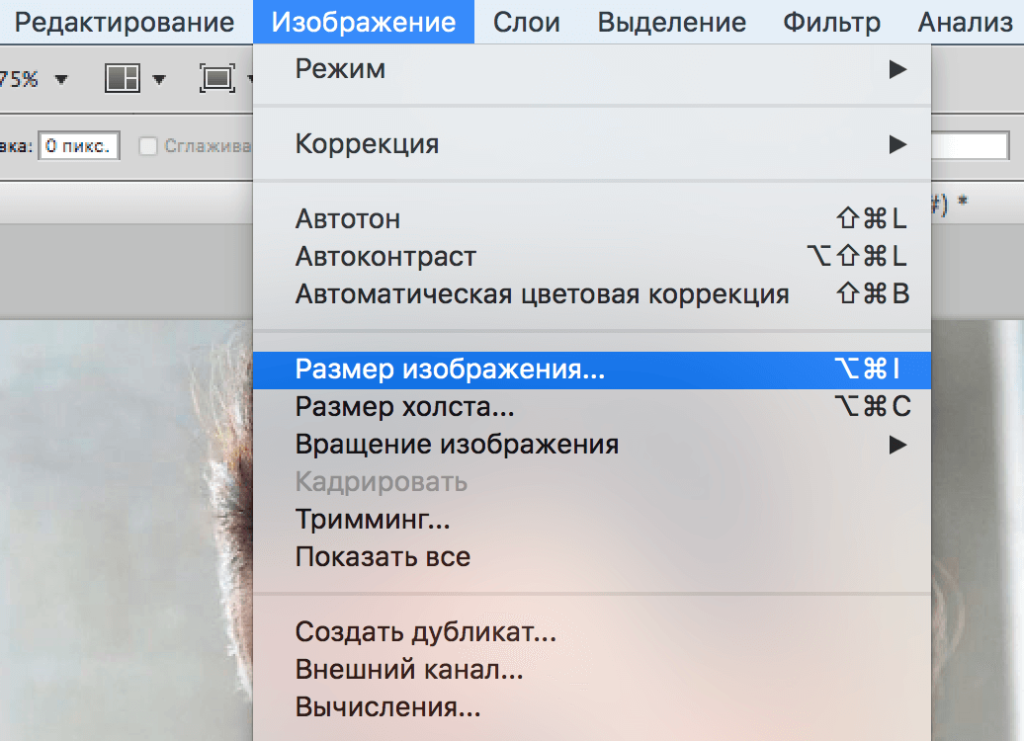Choose Размер изображения... from the menu

click(450, 369)
